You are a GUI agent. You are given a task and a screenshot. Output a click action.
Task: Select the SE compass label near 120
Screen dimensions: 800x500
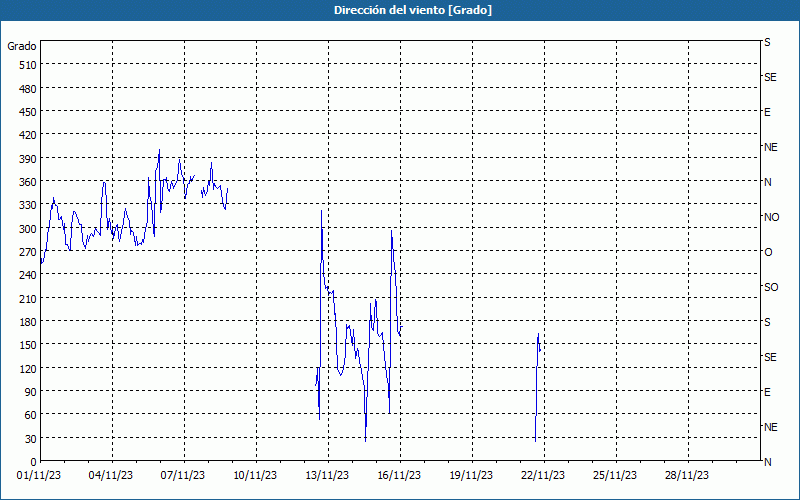(770, 357)
